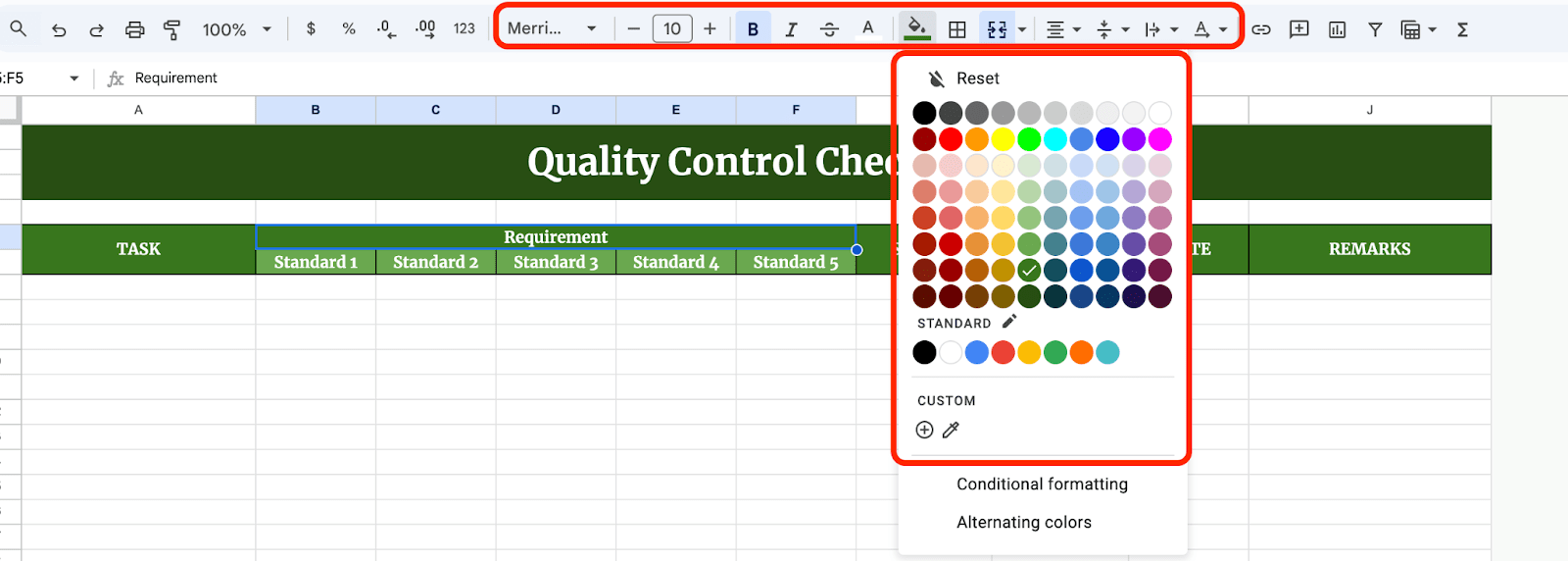
Task: Toggle bold formatting
Action: 753,29
